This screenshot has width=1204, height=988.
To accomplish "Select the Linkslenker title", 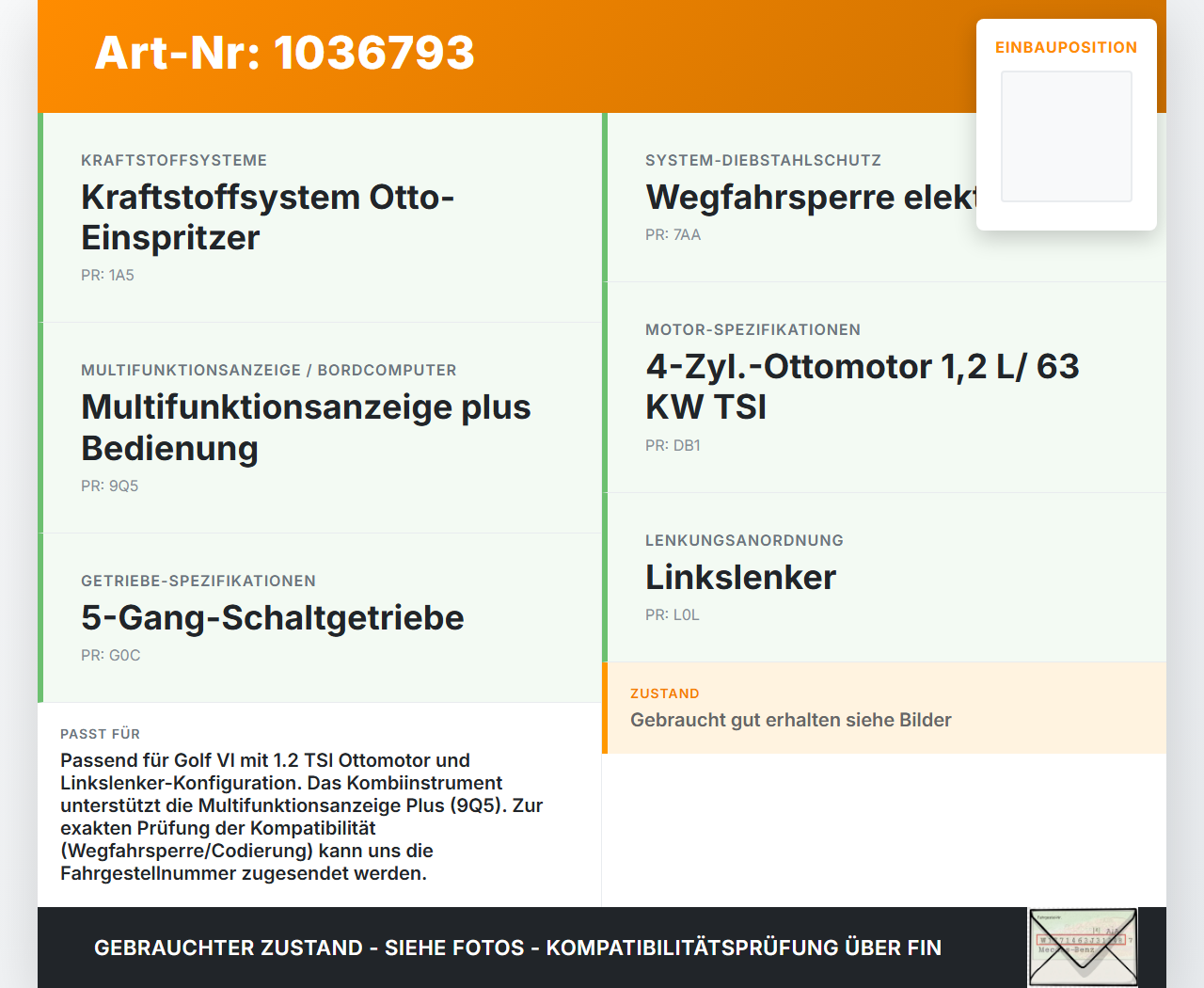I will click(741, 577).
